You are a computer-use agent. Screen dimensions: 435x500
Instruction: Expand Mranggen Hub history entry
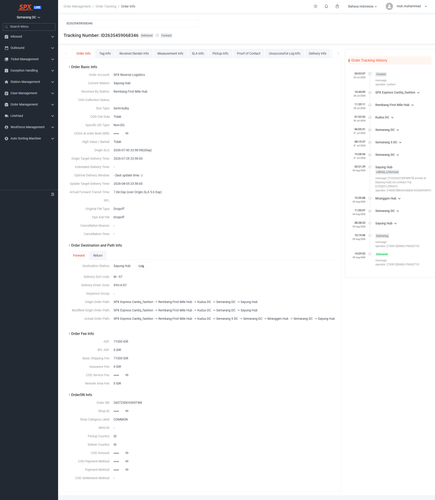pos(399,199)
